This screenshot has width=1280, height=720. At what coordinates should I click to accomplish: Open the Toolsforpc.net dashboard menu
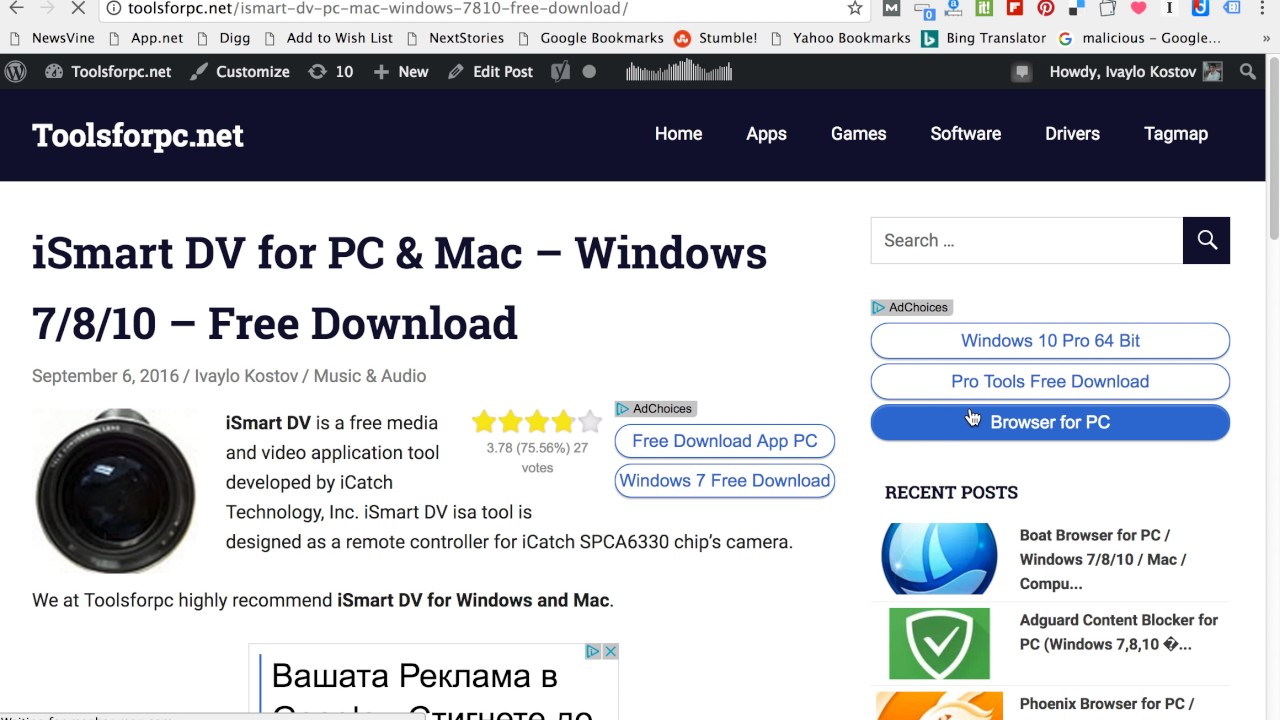point(108,72)
